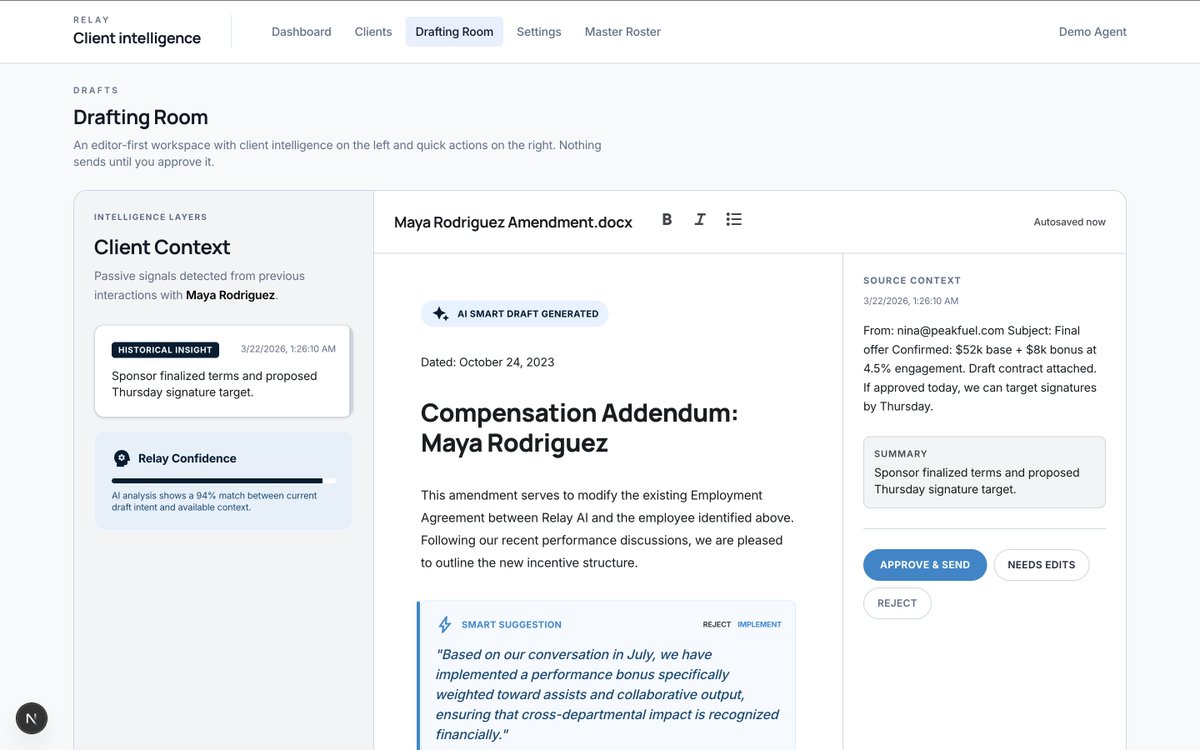Reject the smart suggestion

pos(717,624)
